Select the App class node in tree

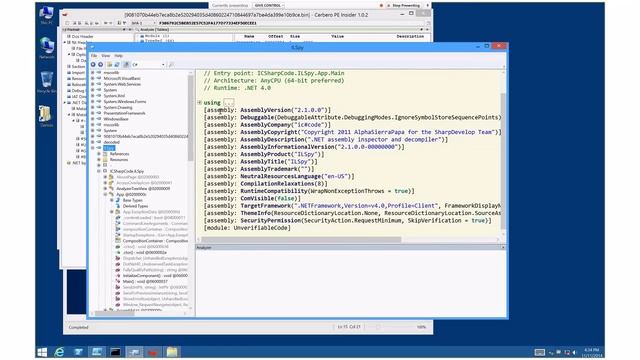131,195
